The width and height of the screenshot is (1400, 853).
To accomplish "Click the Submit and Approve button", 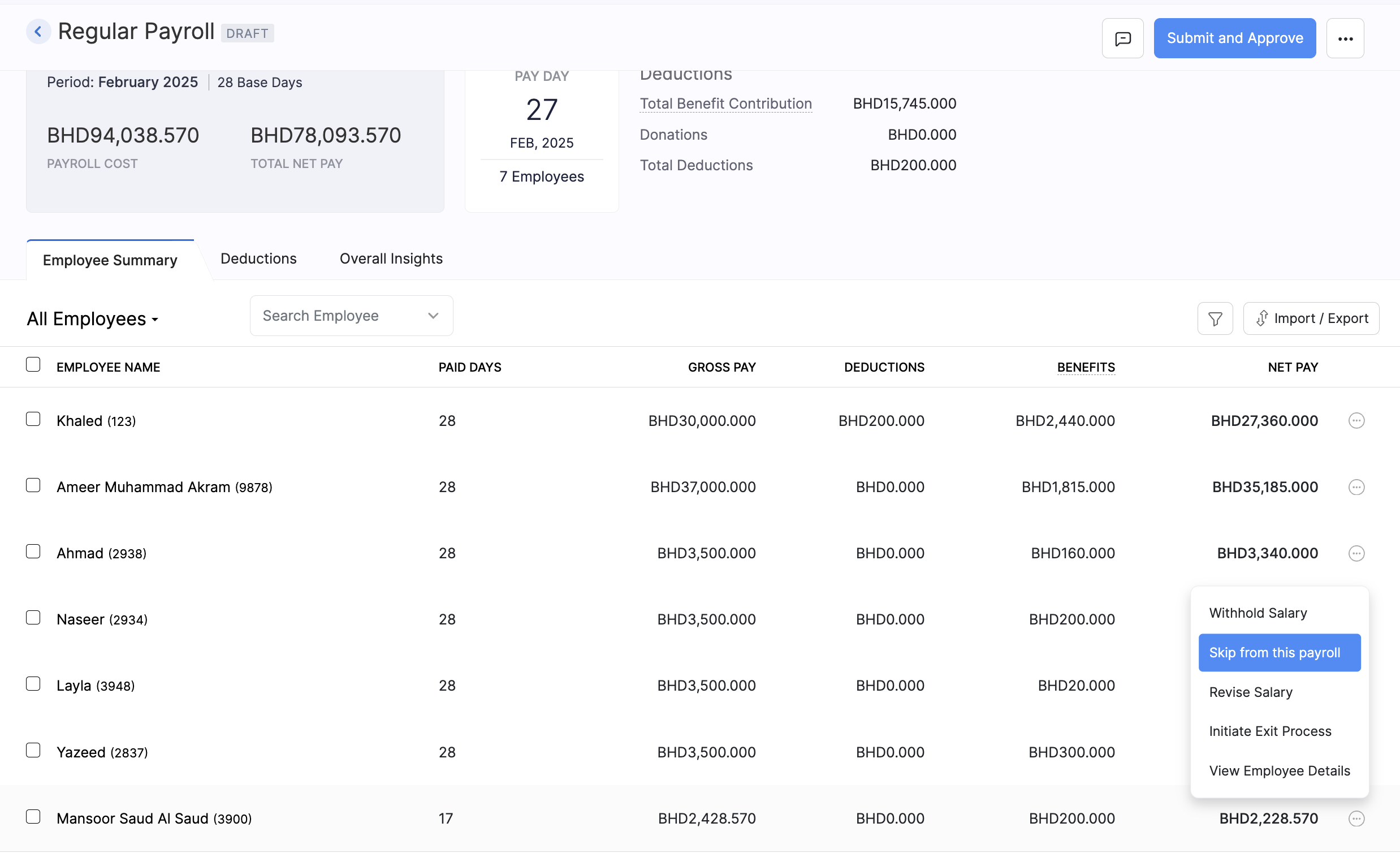I will (1235, 38).
